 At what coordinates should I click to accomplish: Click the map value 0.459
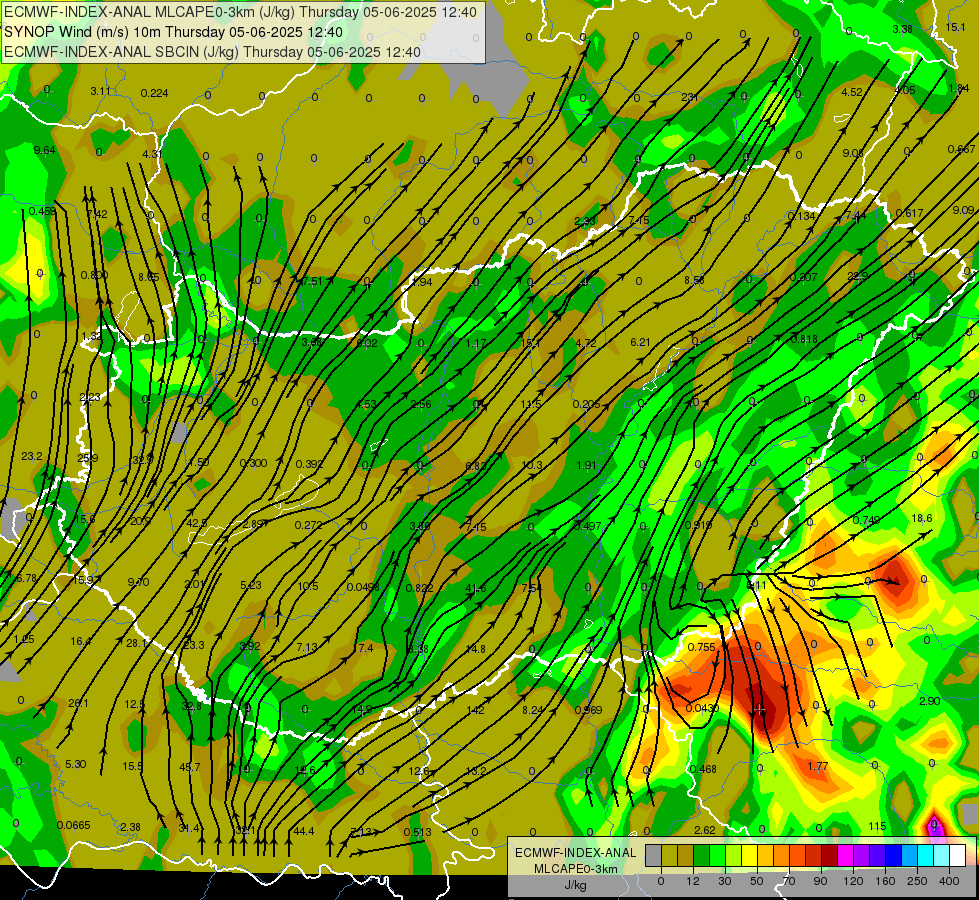(x=42, y=211)
